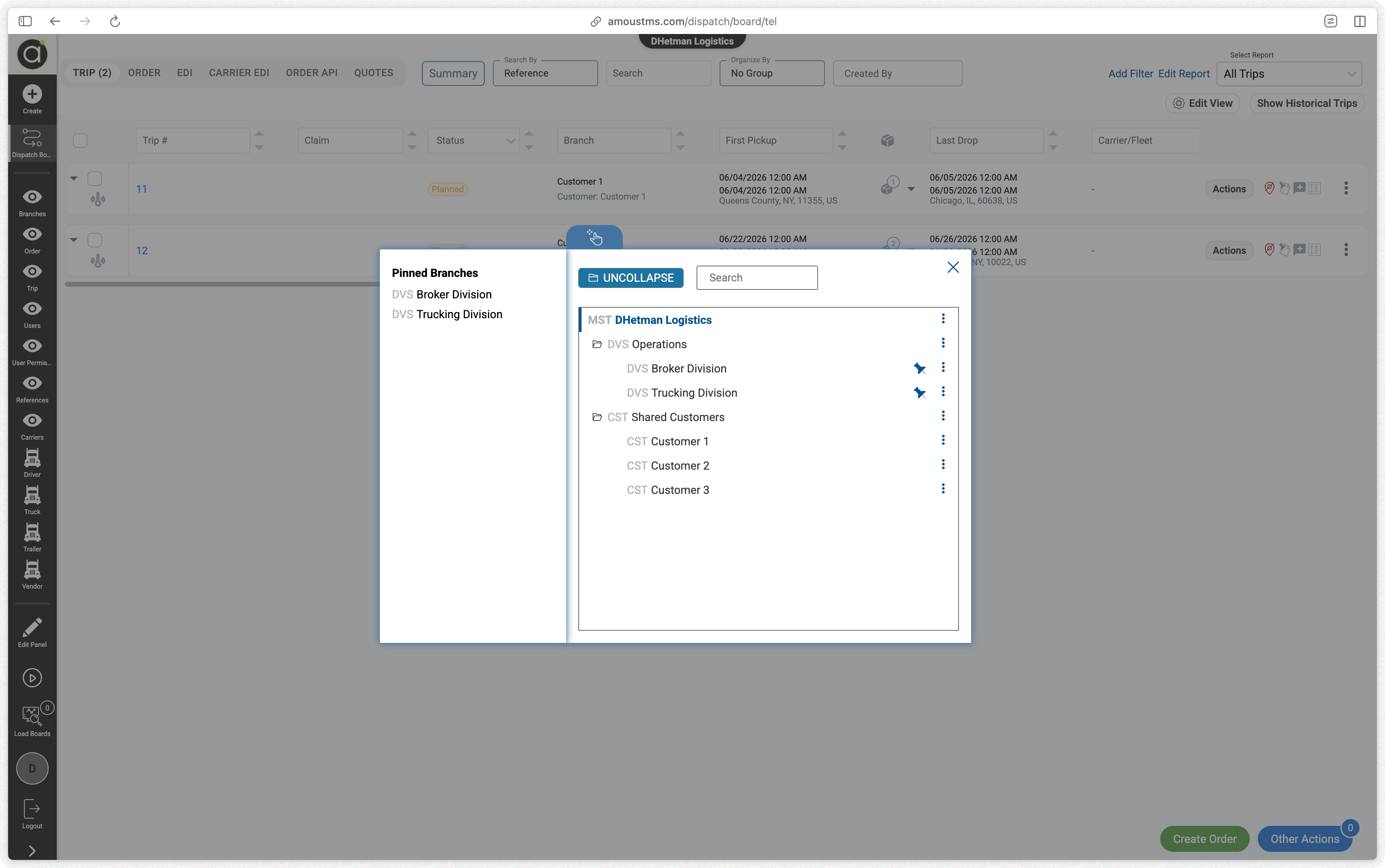This screenshot has width=1385, height=868.
Task: Click the play tutorial icon in sidebar
Action: tap(32, 678)
